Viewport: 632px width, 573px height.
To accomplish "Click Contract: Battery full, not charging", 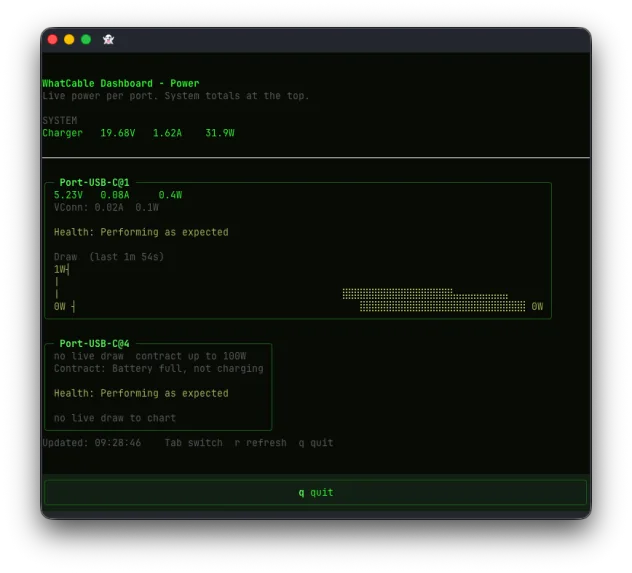I will pos(158,369).
